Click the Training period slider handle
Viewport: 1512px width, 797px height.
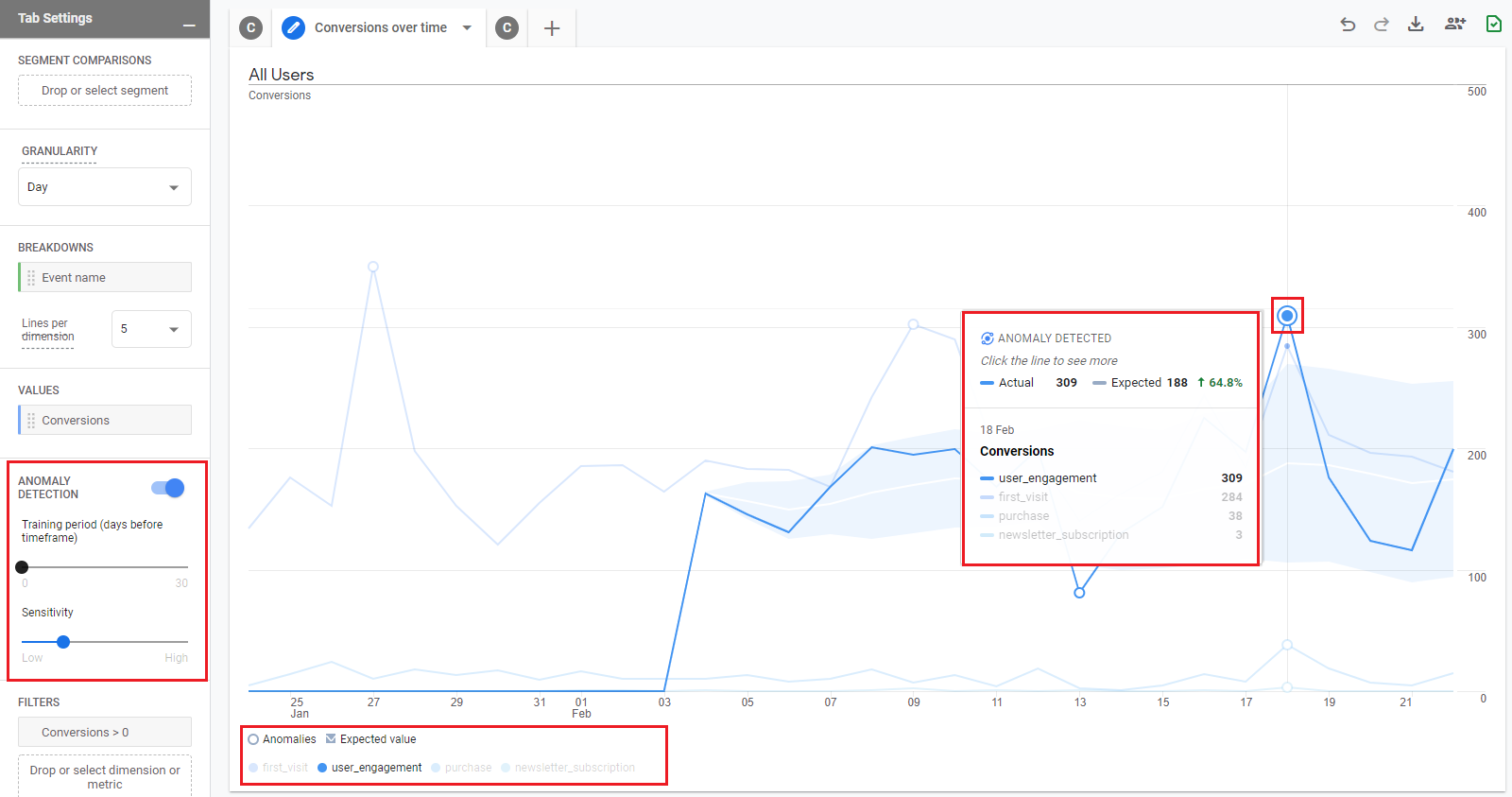click(22, 567)
